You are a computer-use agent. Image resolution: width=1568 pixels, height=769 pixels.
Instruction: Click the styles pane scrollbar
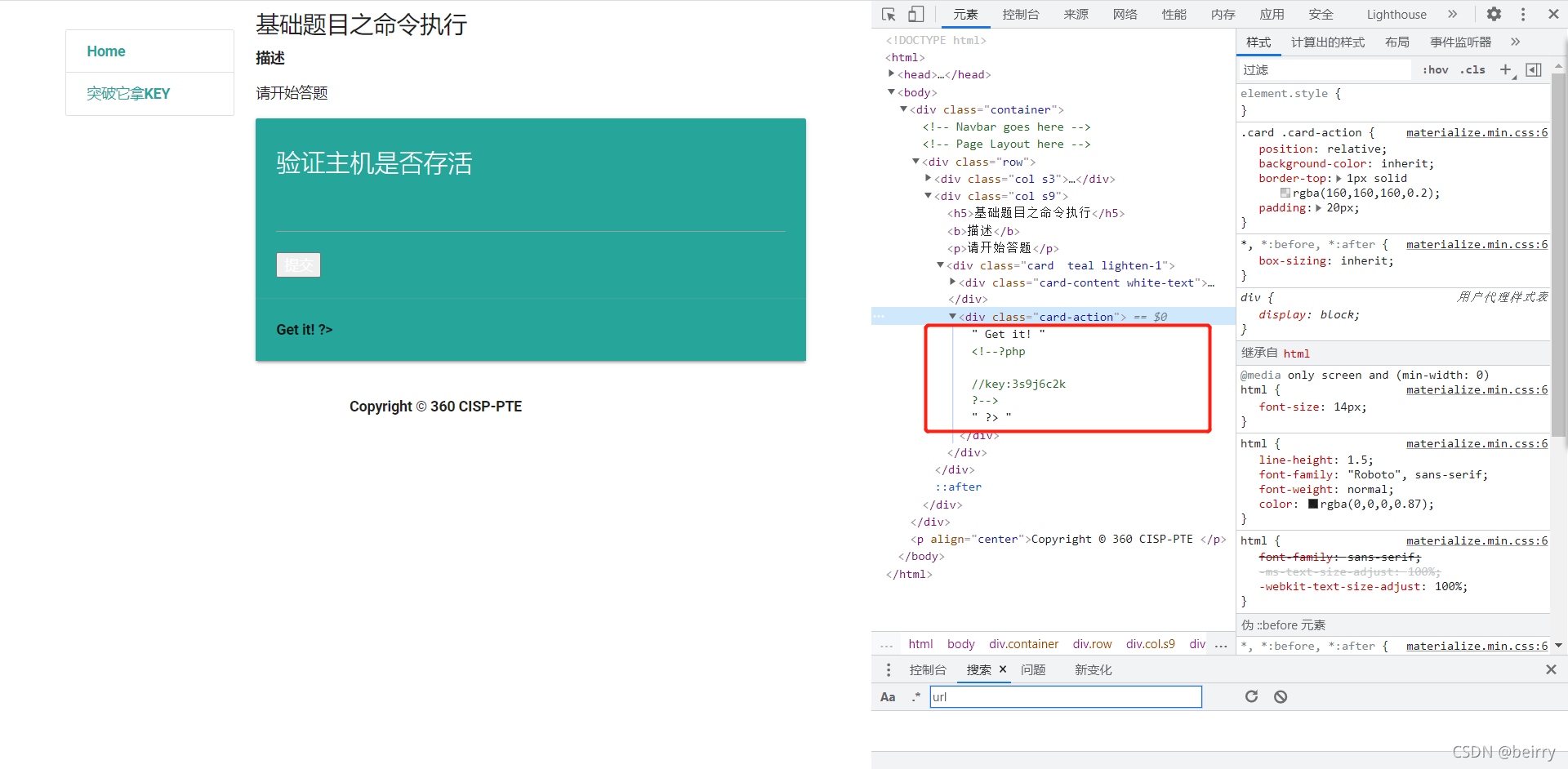click(x=1558, y=255)
